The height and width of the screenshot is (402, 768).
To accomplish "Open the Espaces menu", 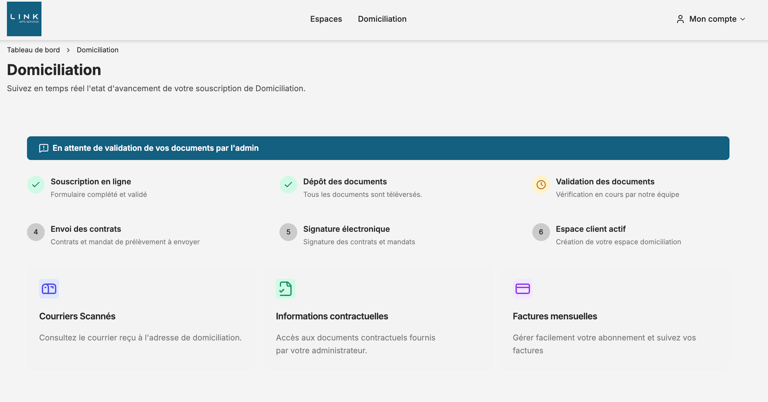I will pos(326,19).
